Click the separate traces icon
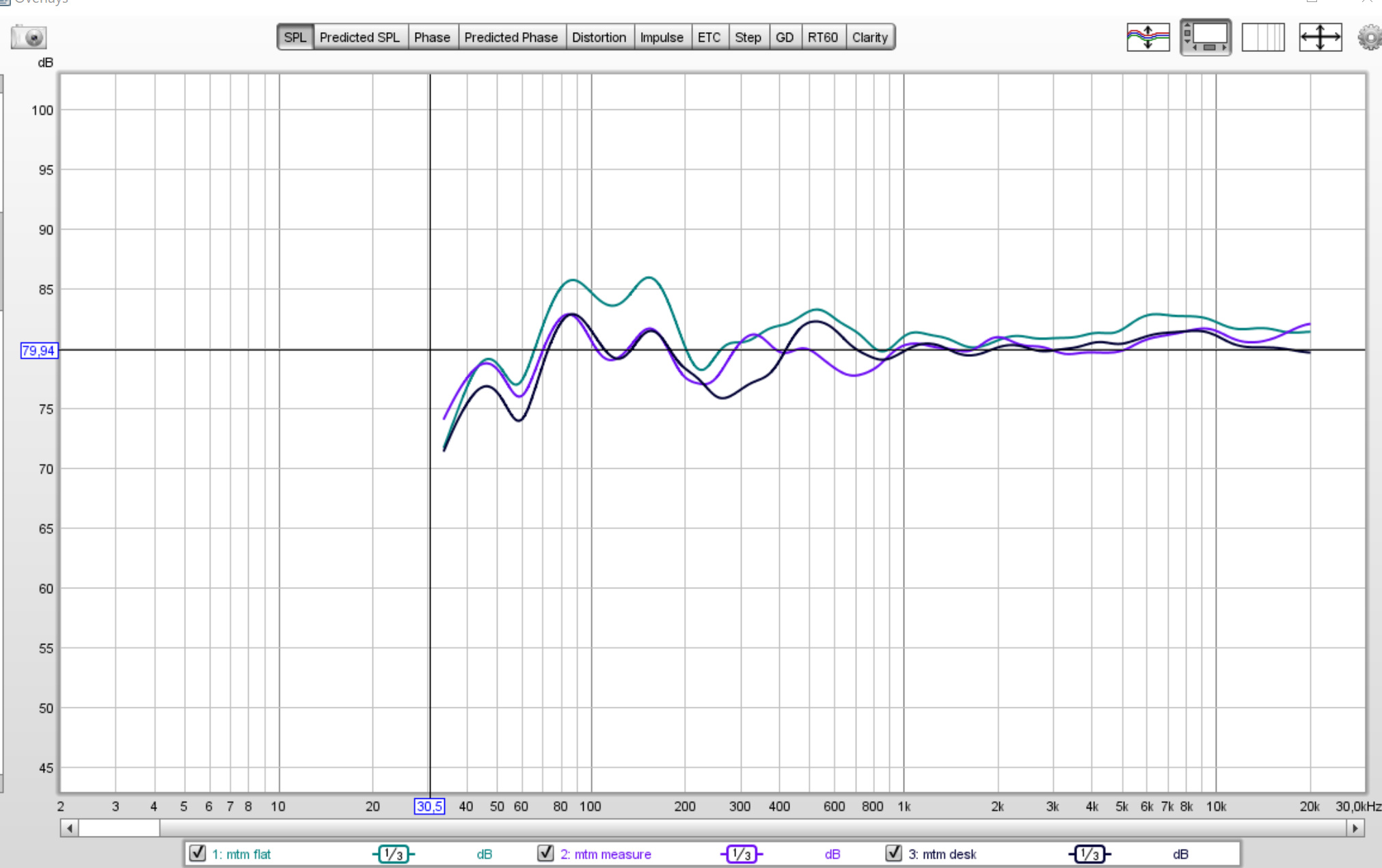 tap(1148, 37)
